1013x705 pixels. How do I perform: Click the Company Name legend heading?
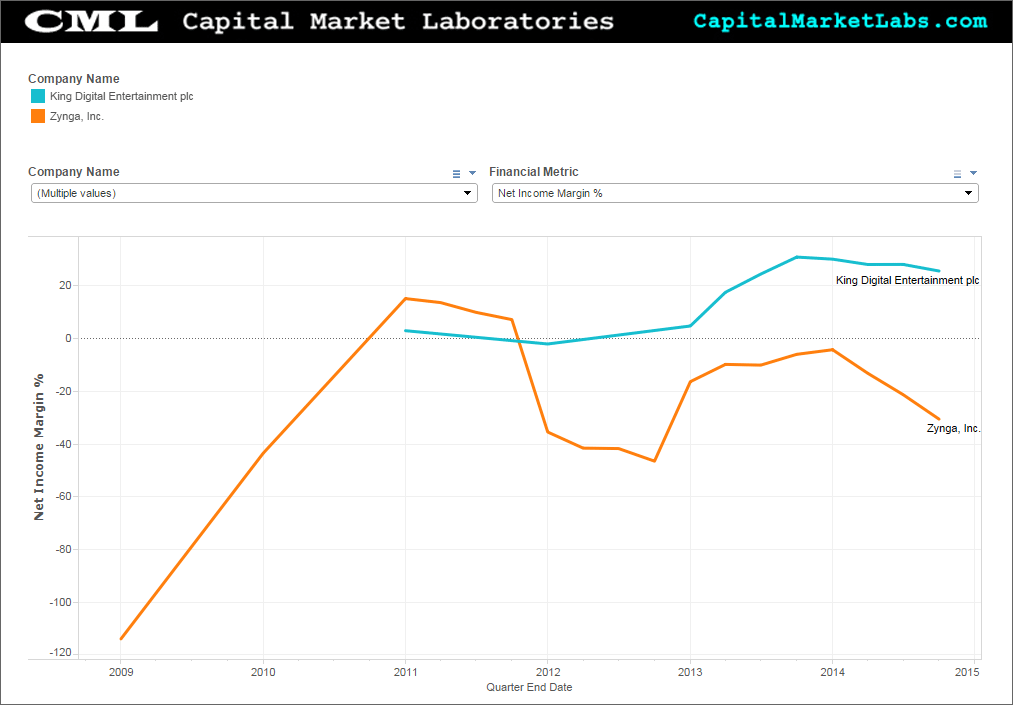pos(74,79)
